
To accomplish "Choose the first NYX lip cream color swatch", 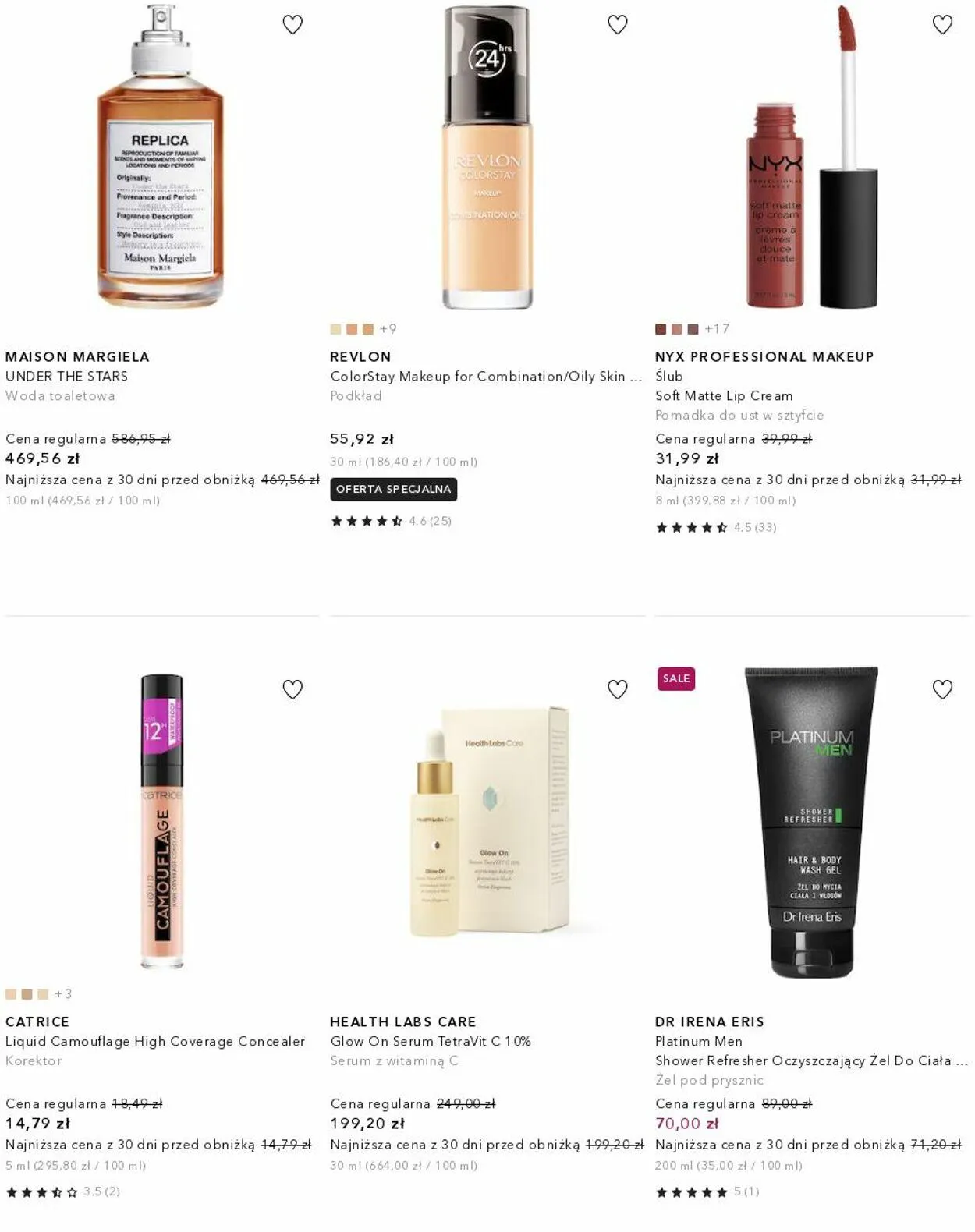I will (x=661, y=329).
